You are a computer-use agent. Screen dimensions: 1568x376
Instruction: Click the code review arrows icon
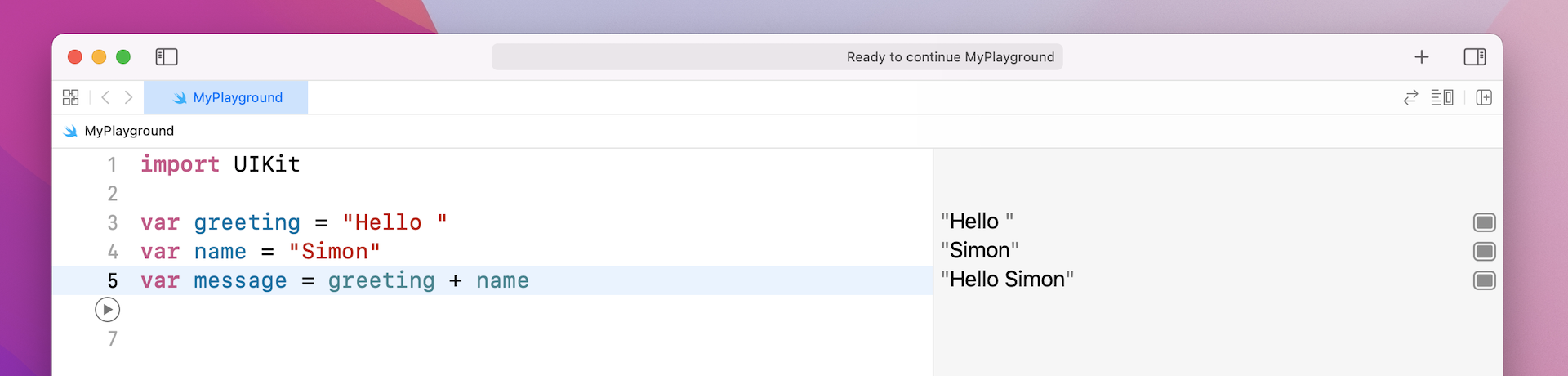point(1410,97)
